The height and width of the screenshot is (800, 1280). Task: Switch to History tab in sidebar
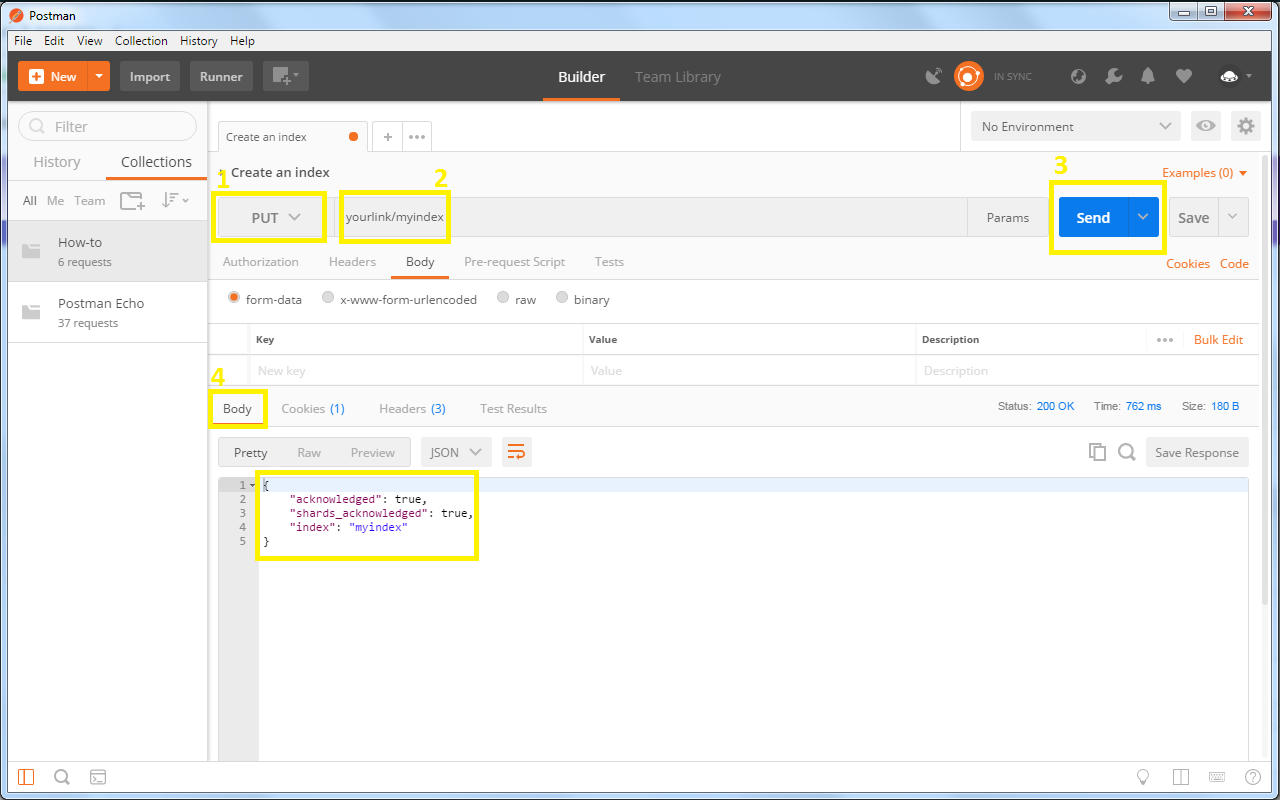(x=57, y=162)
